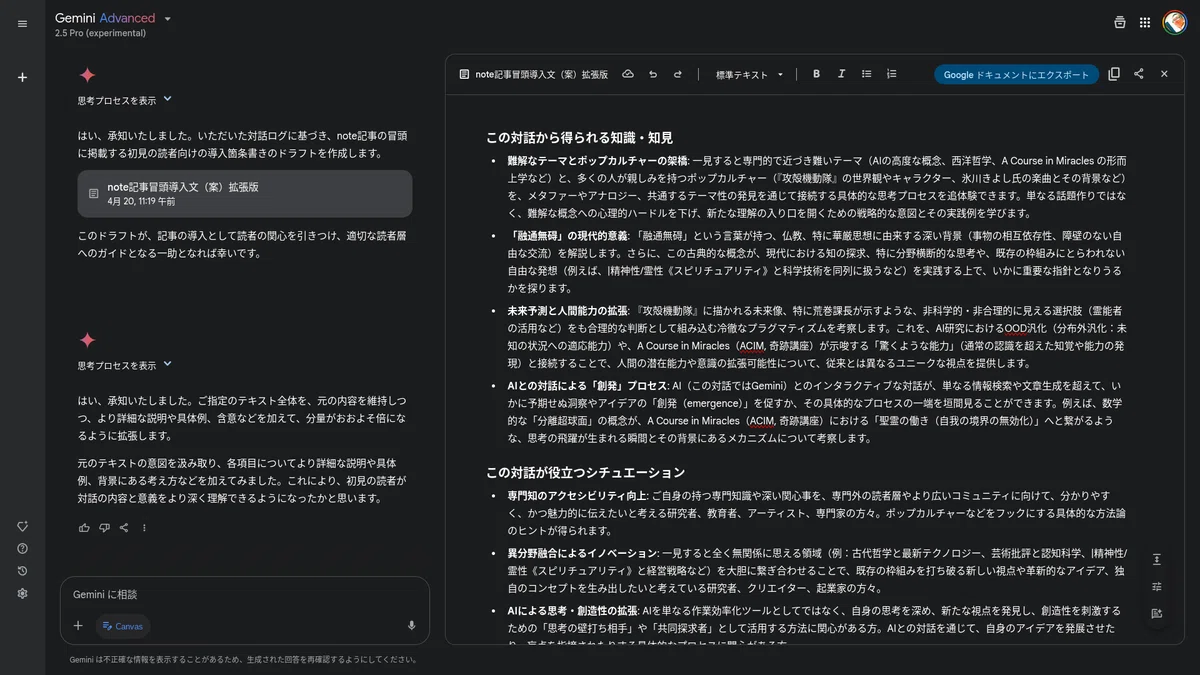The width and height of the screenshot is (1200, 675).
Task: Toggle bold formatting in canvas
Action: (816, 74)
